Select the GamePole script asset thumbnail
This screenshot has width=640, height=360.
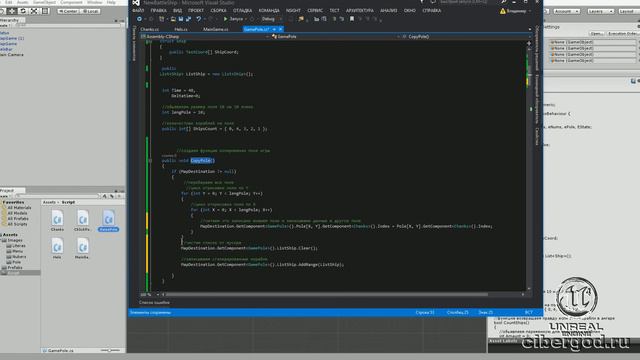pos(109,221)
